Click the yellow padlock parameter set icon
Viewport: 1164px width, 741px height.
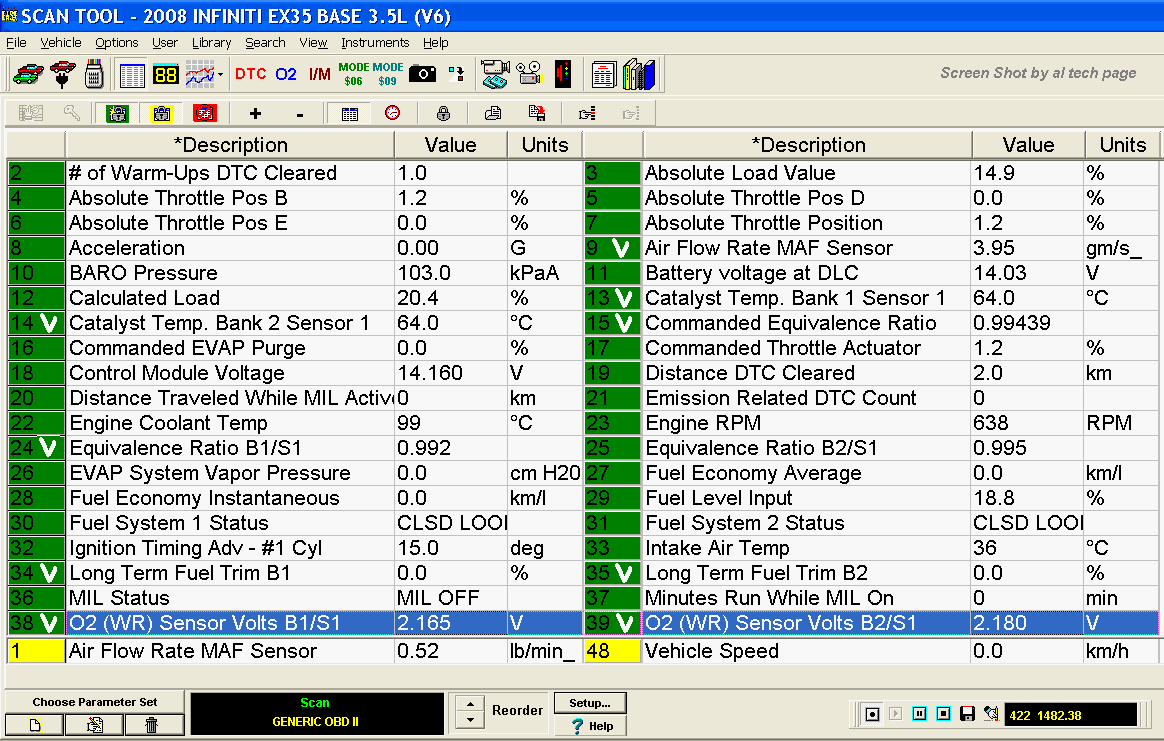click(x=161, y=114)
